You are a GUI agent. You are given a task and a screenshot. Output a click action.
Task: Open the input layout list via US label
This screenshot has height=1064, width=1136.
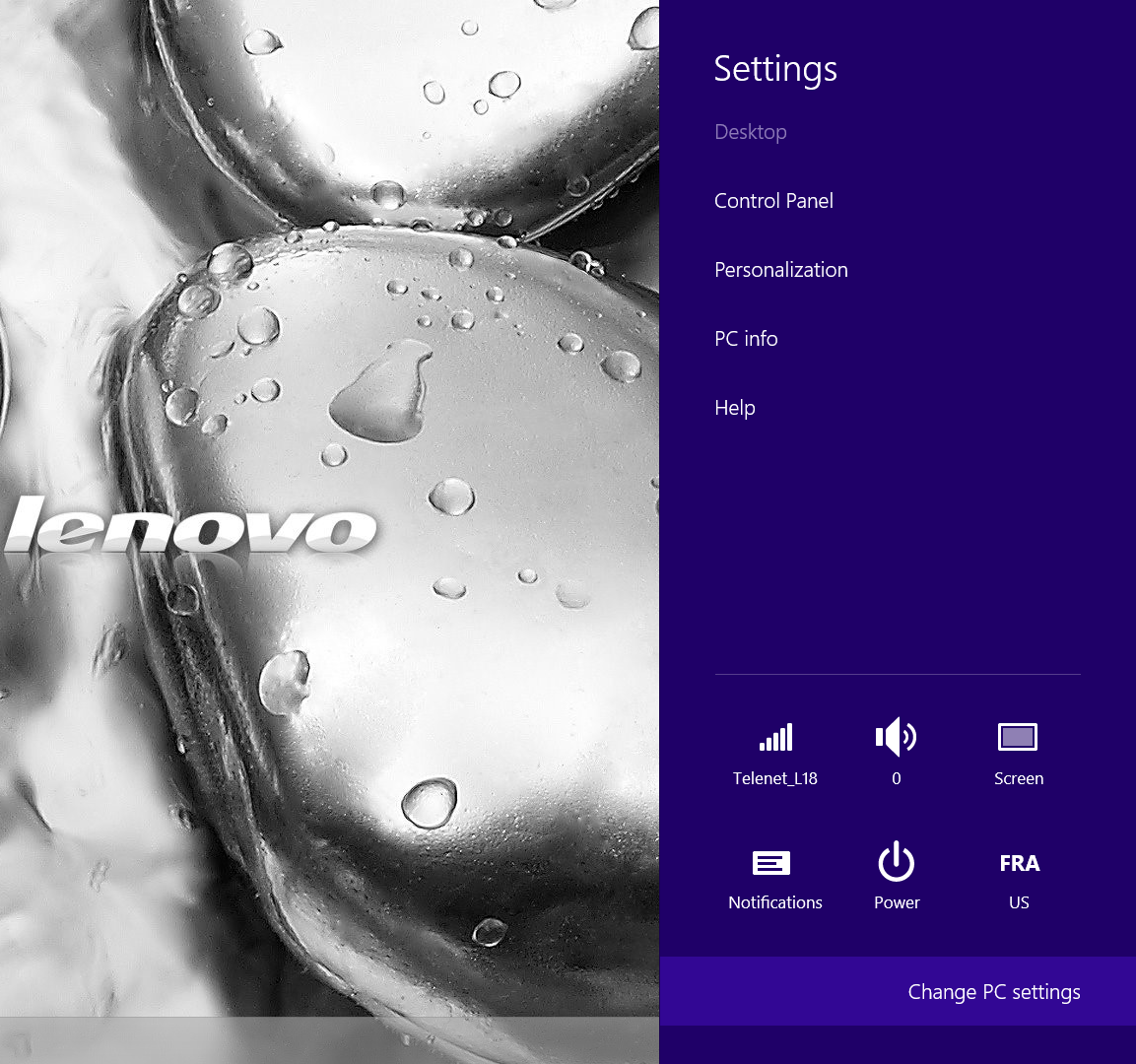tap(1019, 902)
